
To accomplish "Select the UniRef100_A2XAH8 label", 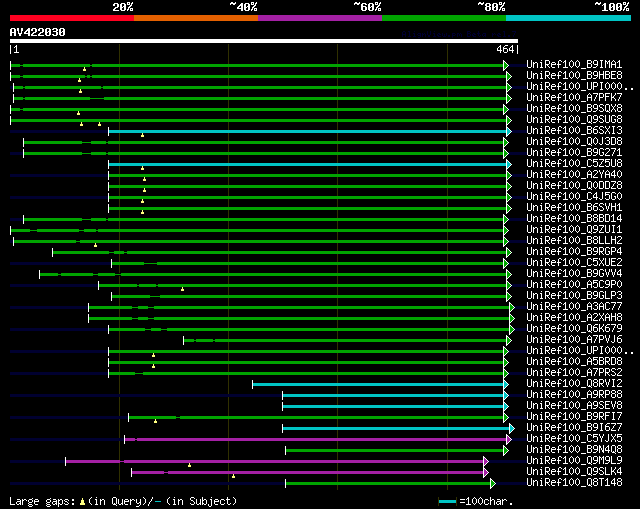I will (574, 318).
